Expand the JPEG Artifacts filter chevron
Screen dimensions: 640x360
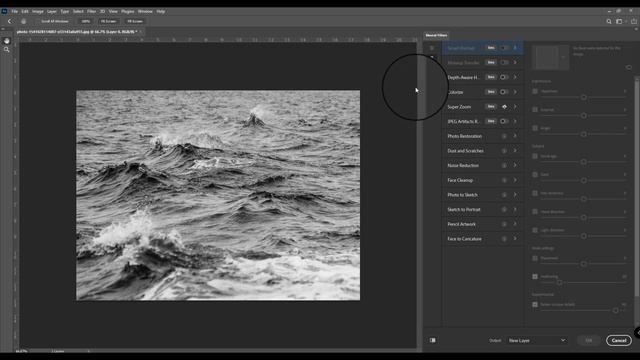[x=516, y=121]
